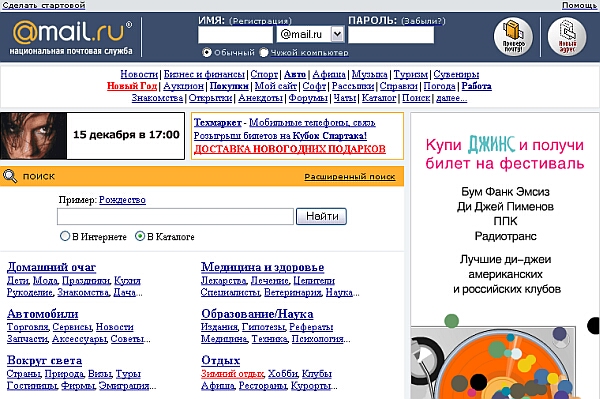Open the Рефераты subcategory
Image resolution: width=600 pixels, height=399 pixels.
(311, 327)
